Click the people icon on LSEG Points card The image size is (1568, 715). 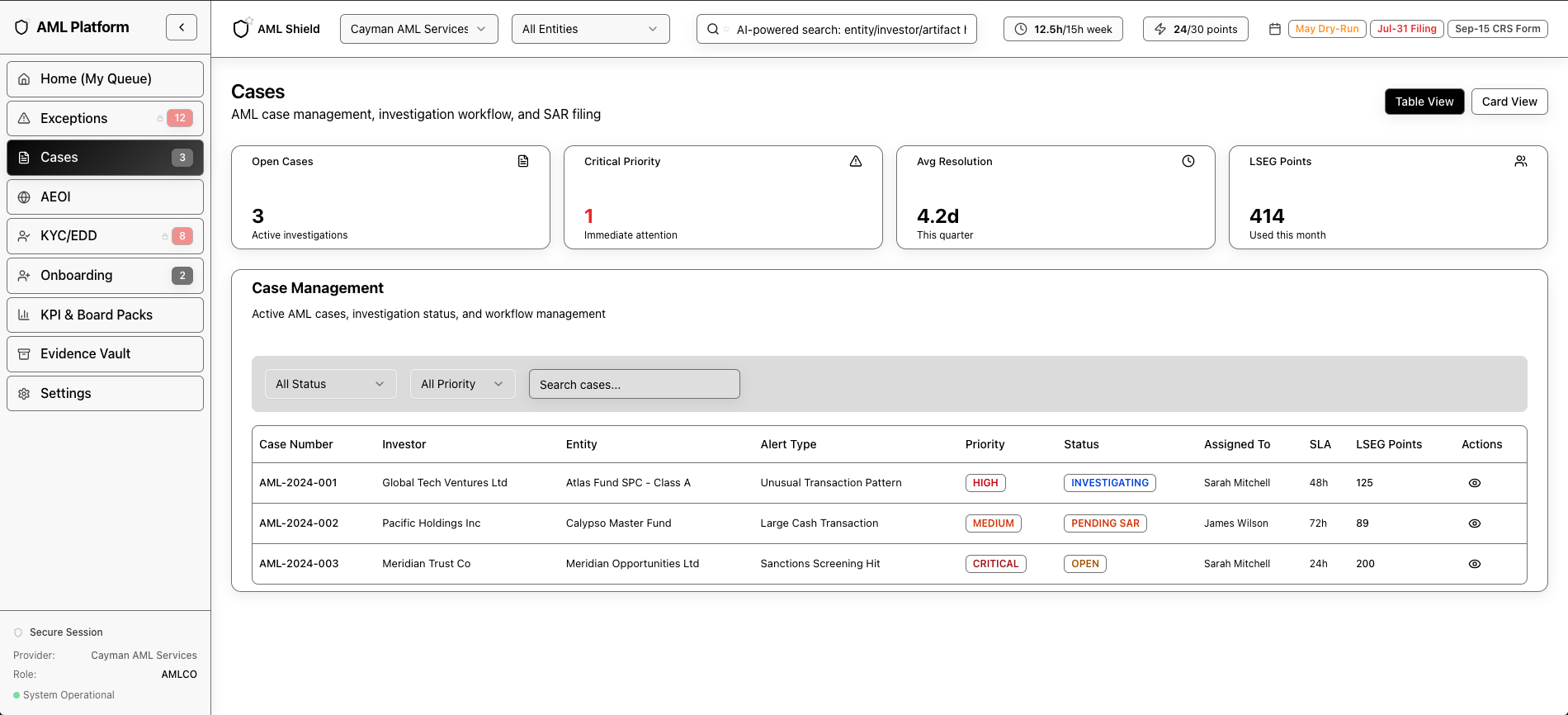[1521, 161]
